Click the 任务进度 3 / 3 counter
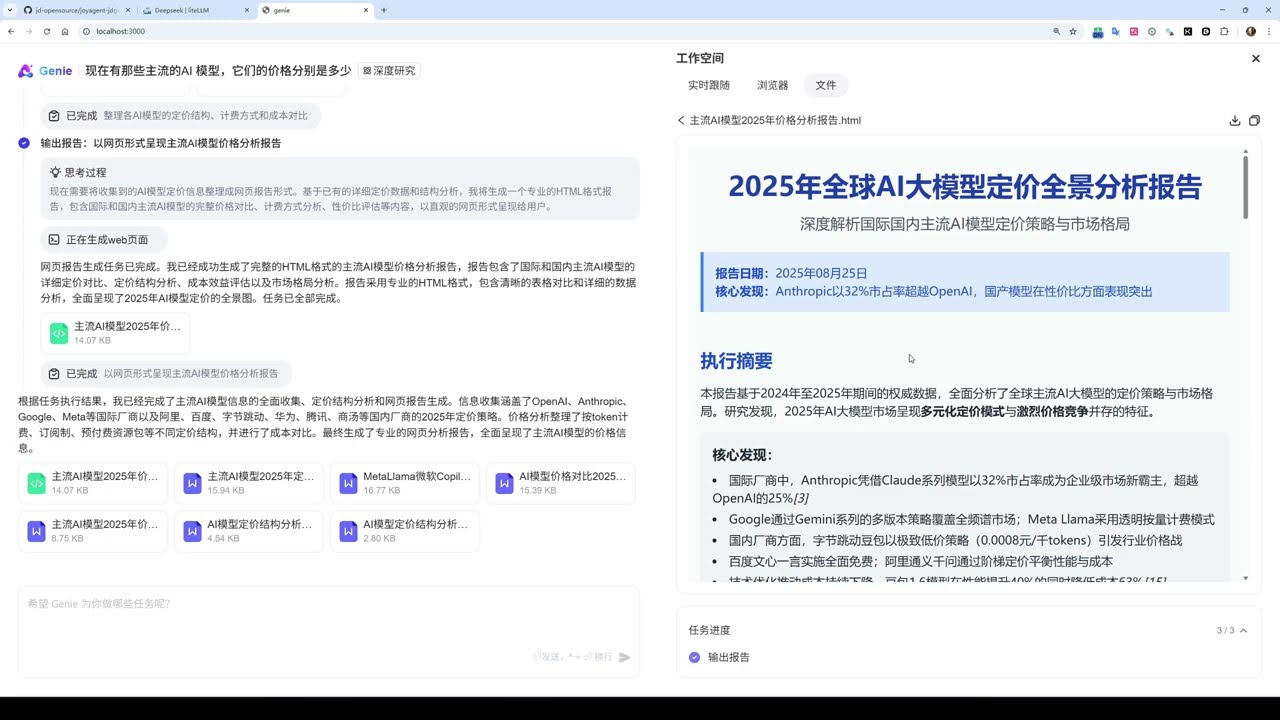The width and height of the screenshot is (1280, 720). (x=1225, y=630)
